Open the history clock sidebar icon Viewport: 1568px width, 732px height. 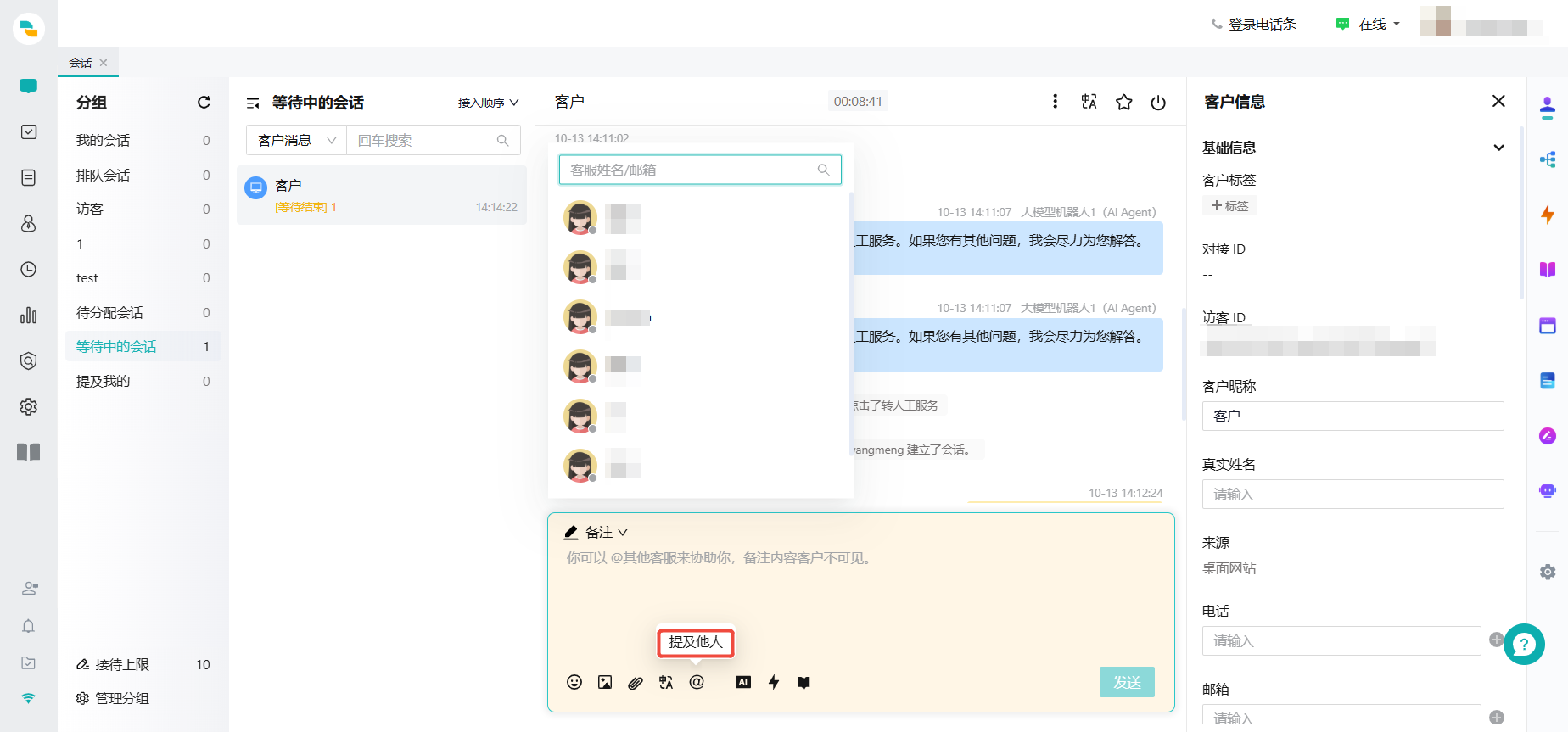(28, 269)
